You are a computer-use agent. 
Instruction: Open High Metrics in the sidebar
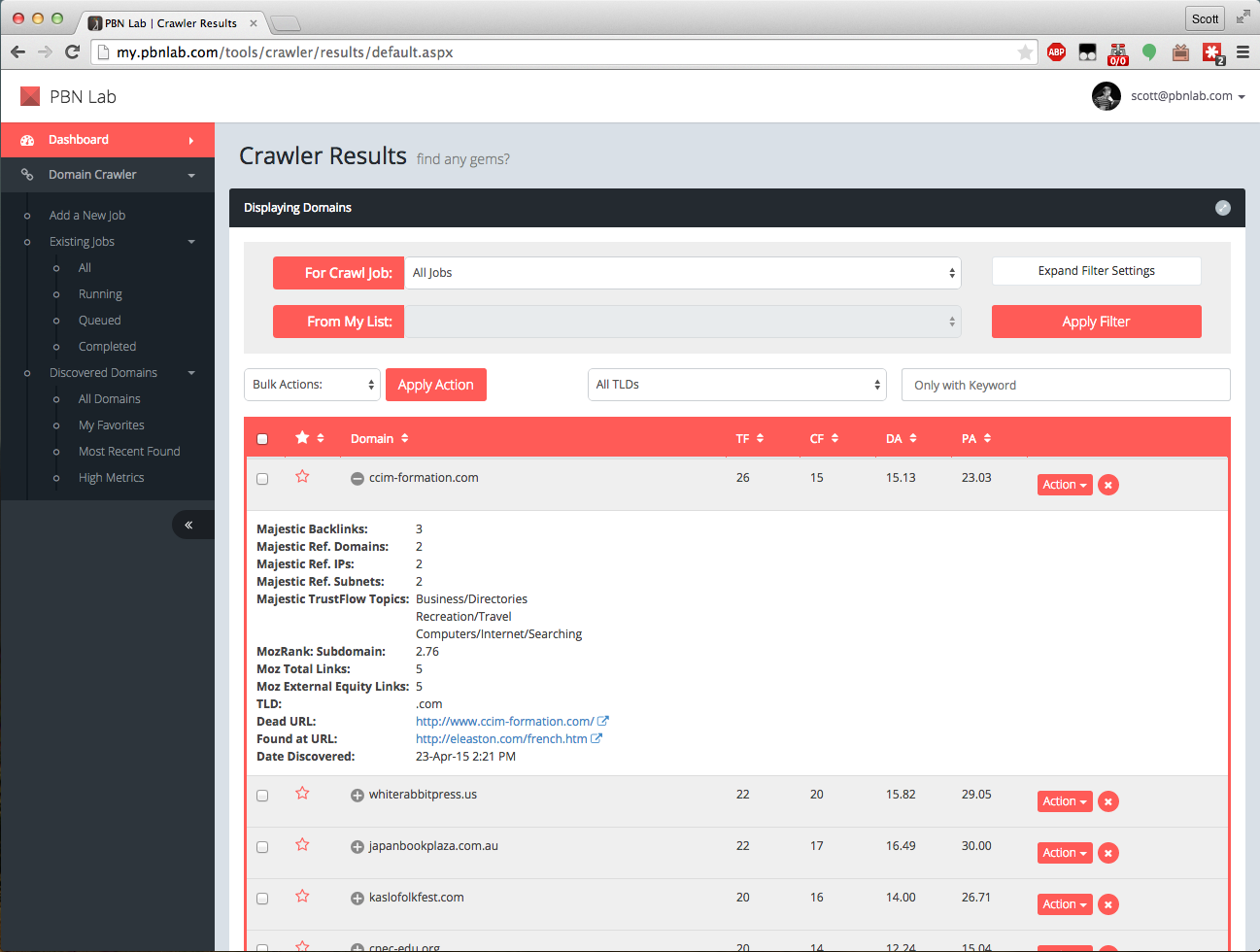[x=111, y=478]
